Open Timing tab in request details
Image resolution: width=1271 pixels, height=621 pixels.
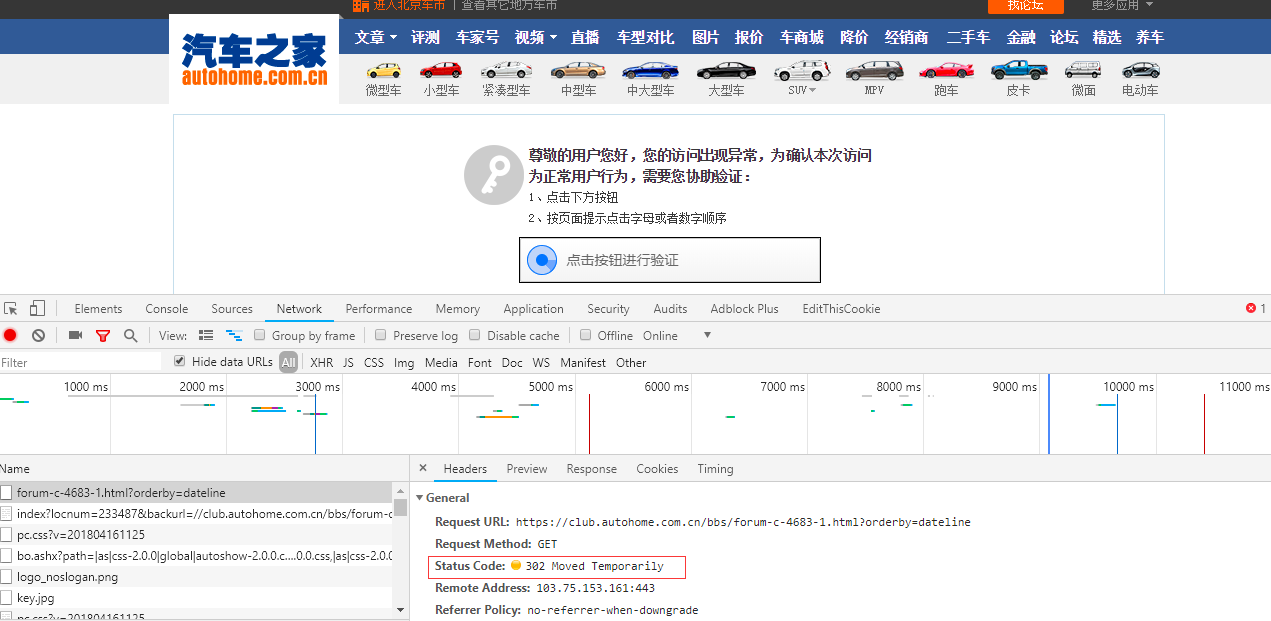(715, 469)
